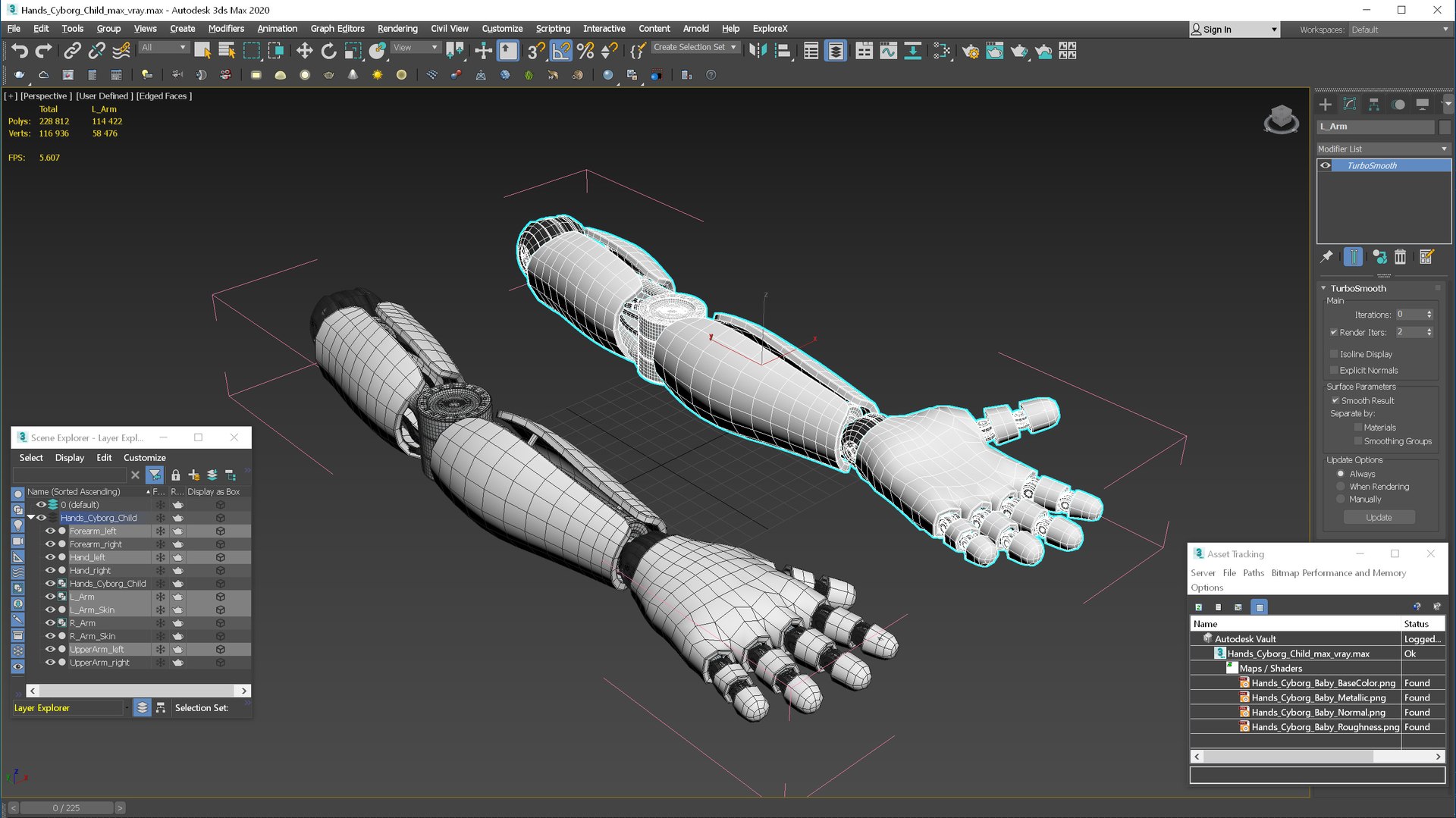Activate Select and Rotate tool
Image resolution: width=1456 pixels, height=818 pixels.
(328, 51)
